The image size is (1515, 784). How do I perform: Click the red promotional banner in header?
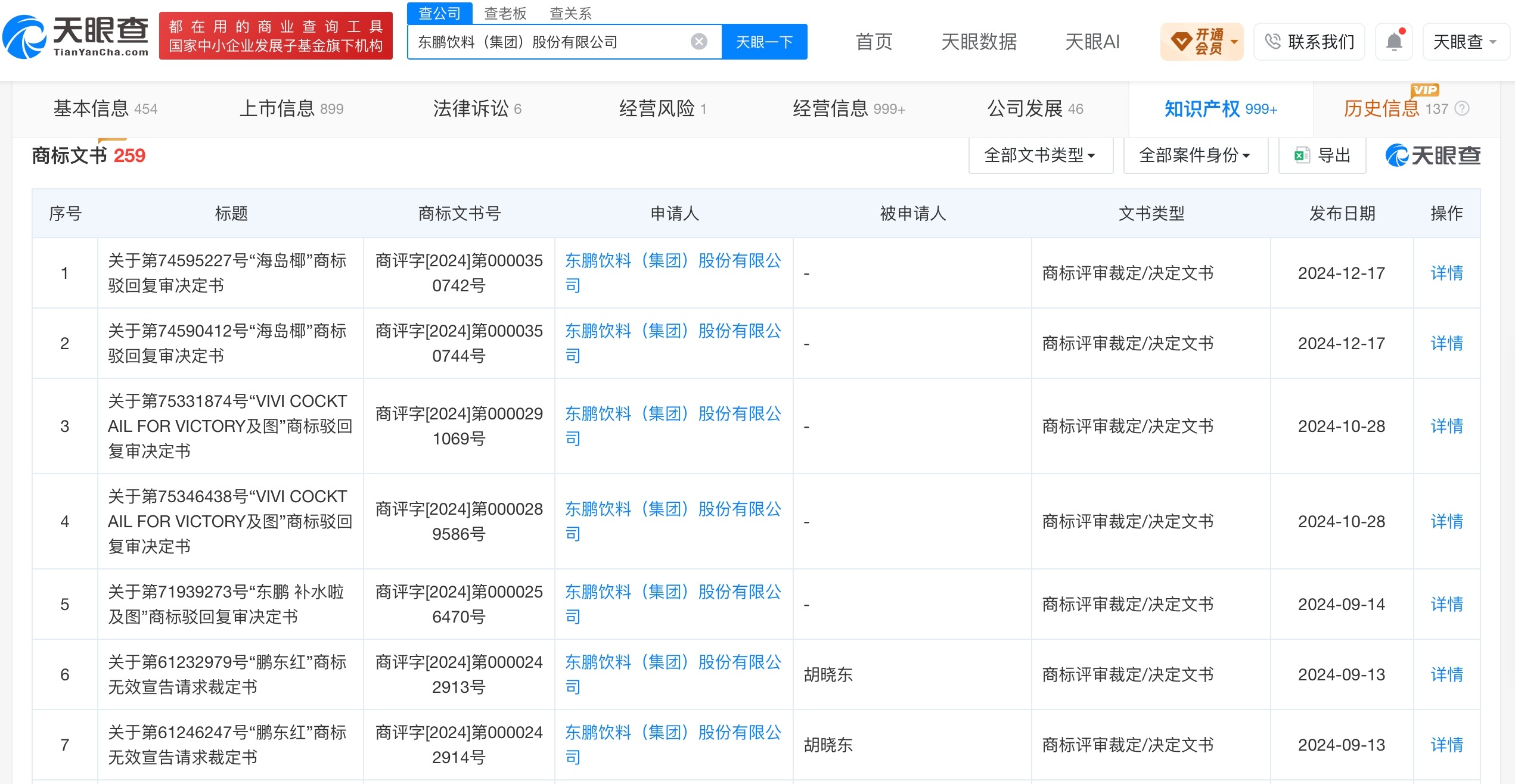(276, 36)
